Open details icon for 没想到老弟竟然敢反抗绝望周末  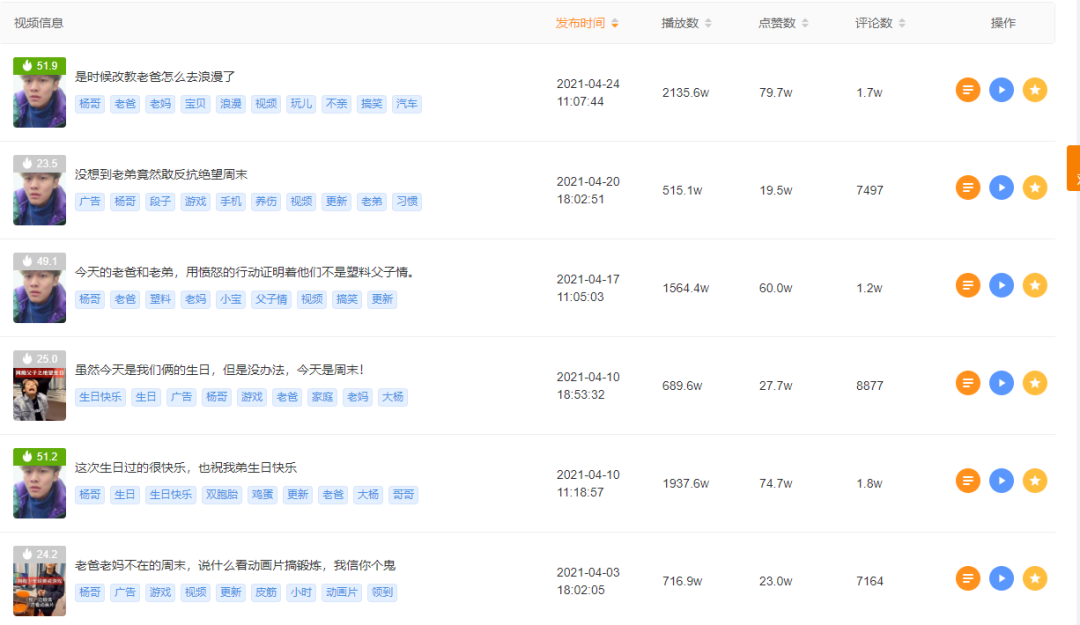[967, 187]
